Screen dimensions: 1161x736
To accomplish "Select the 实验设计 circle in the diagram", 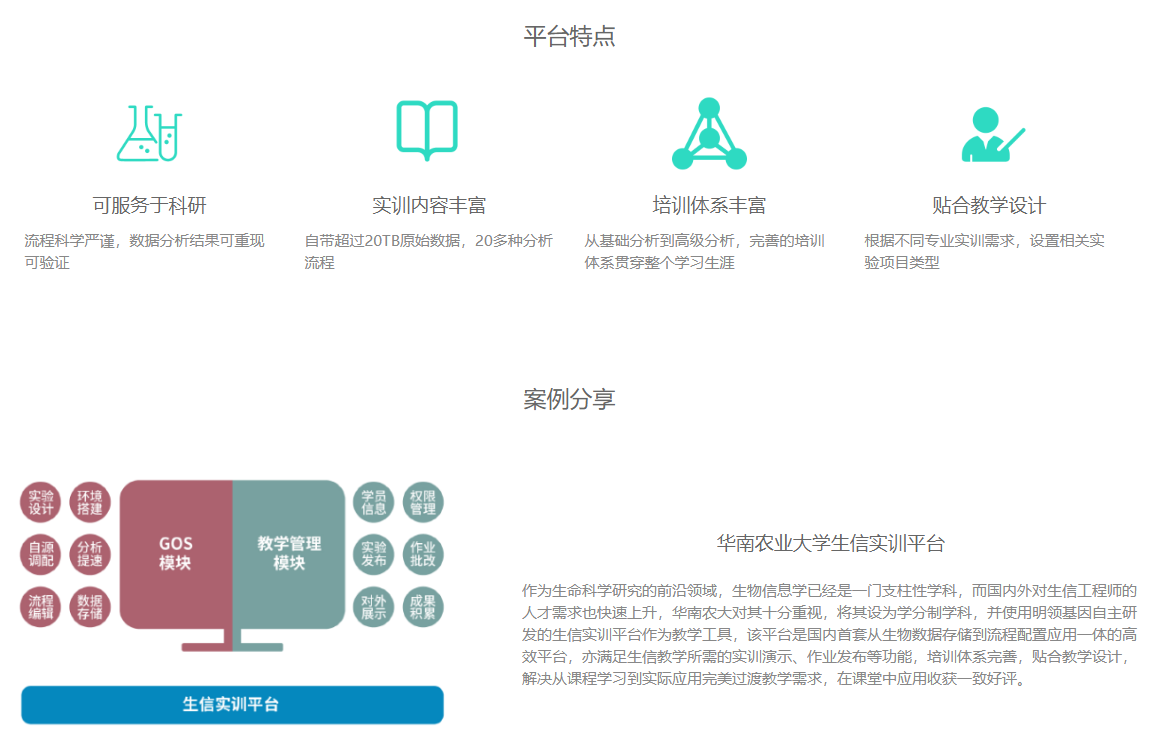I will (41, 502).
